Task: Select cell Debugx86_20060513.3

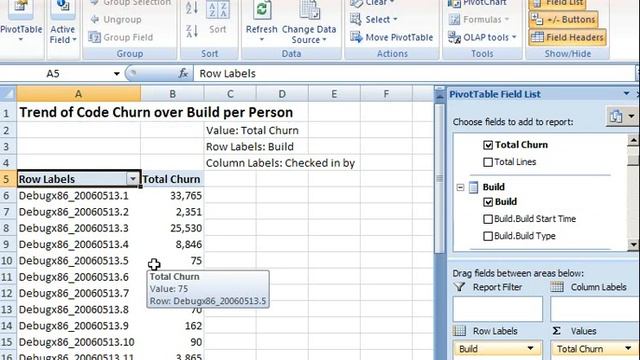Action: [x=78, y=228]
